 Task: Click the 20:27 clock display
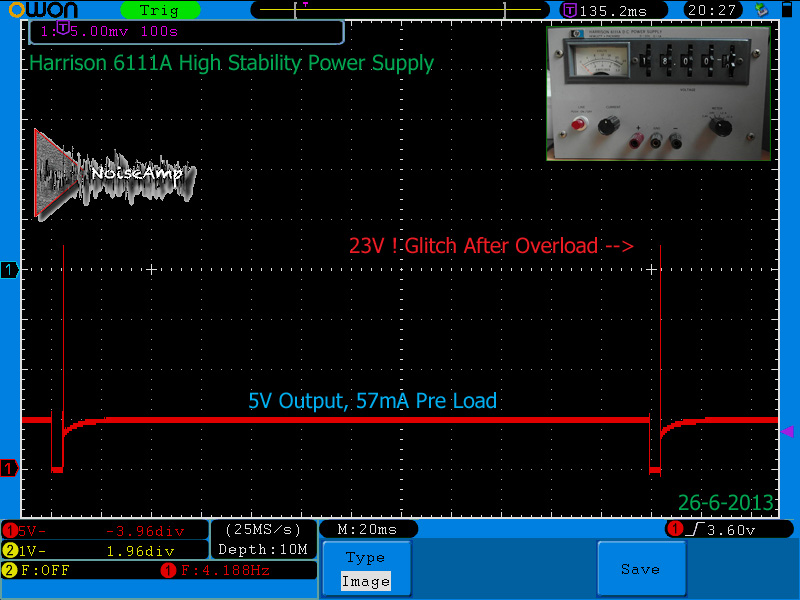pos(712,10)
